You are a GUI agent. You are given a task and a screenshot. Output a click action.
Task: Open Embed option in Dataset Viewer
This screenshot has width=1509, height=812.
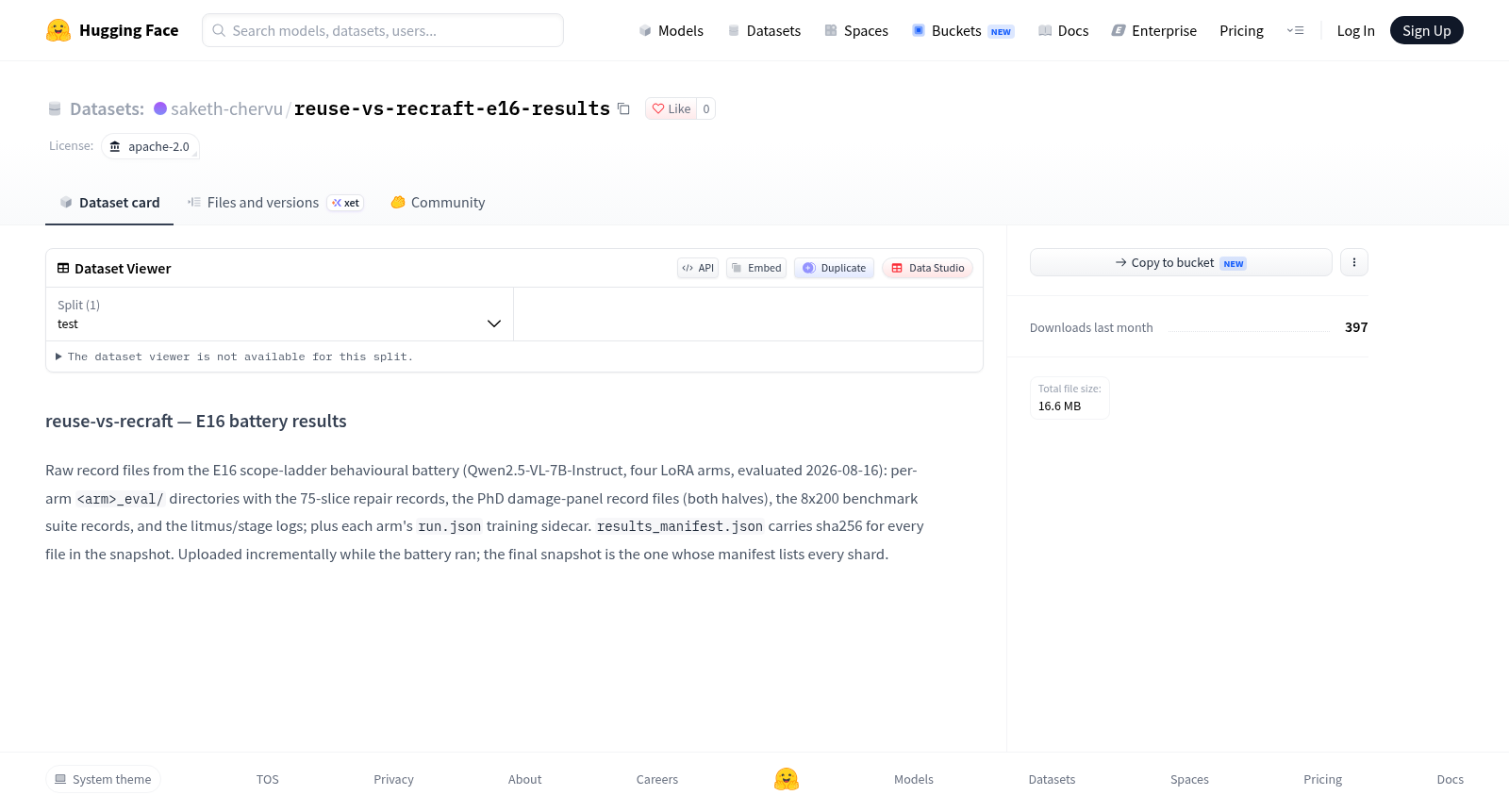(756, 268)
